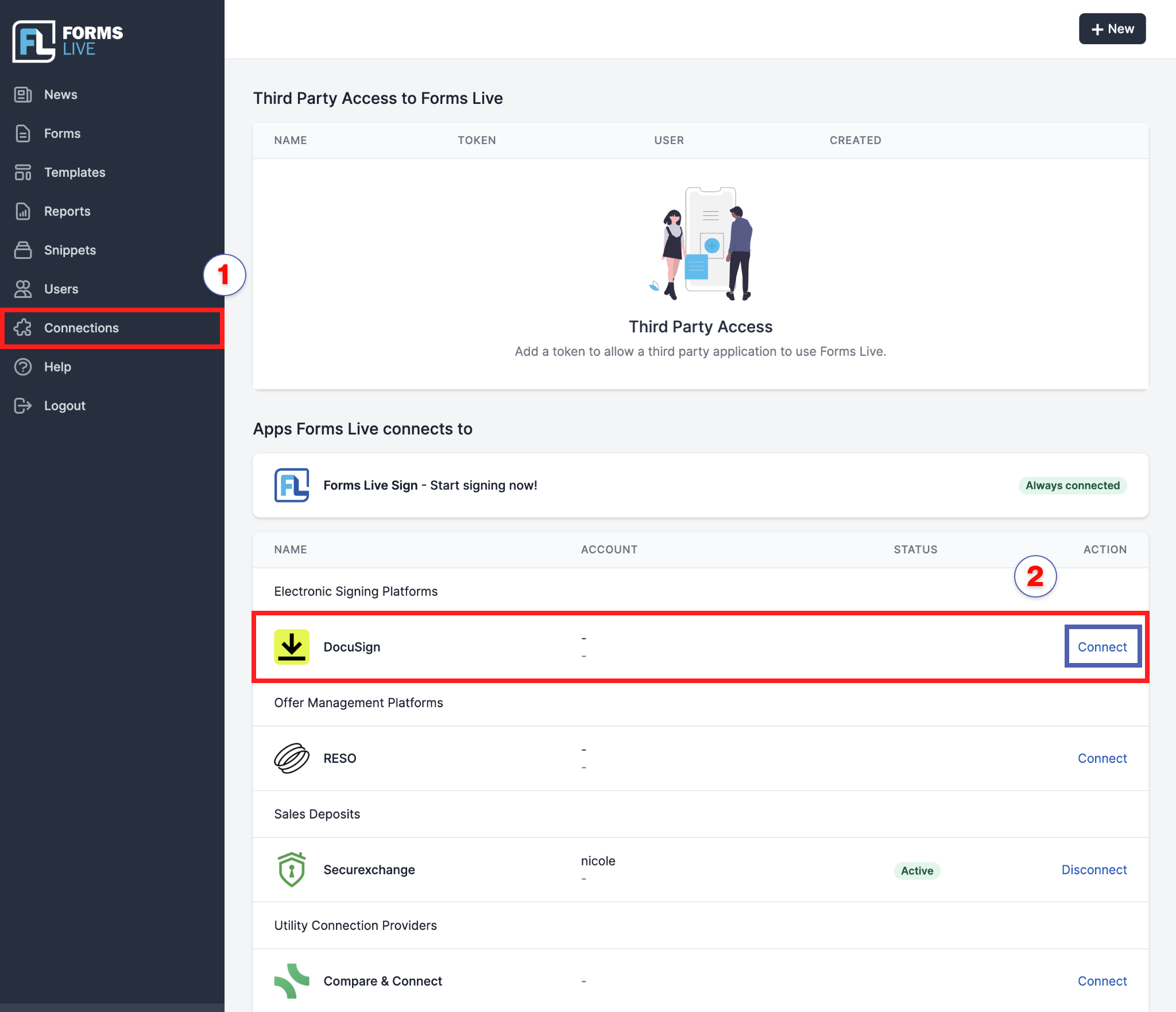The height and width of the screenshot is (1012, 1176).
Task: Click the Users people icon
Action: point(23,289)
